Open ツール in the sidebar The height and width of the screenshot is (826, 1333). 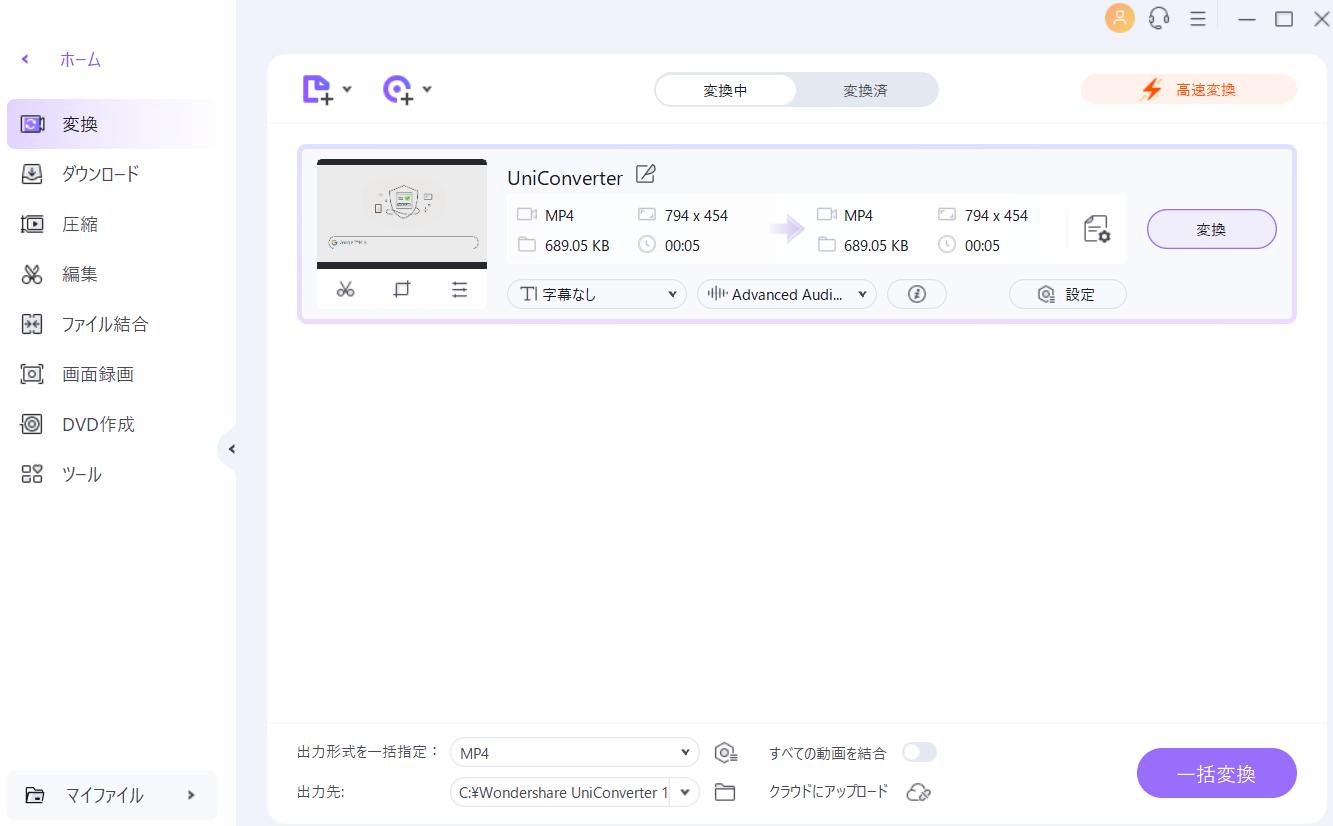(x=112, y=474)
